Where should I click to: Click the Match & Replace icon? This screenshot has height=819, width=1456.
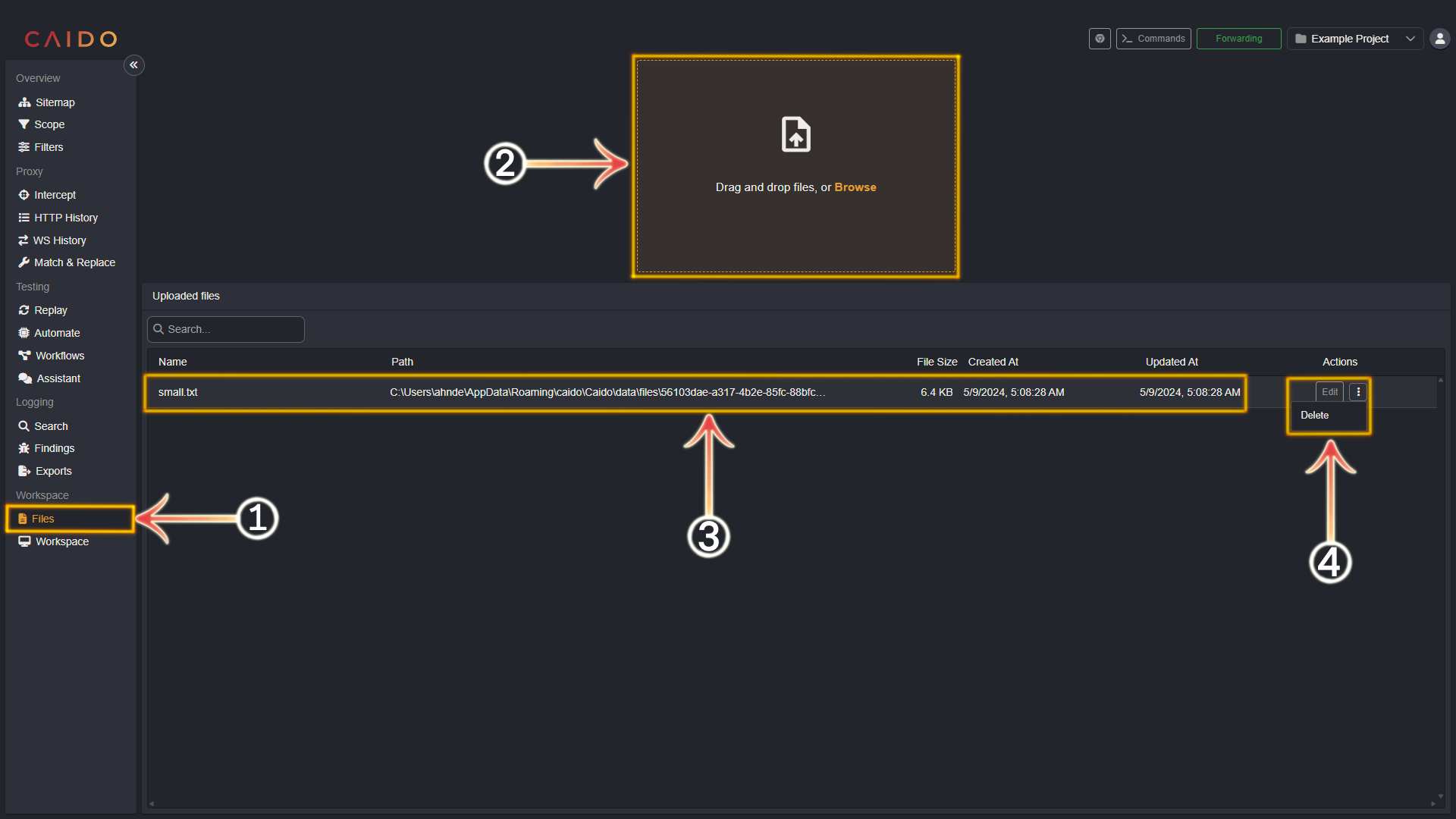point(24,262)
